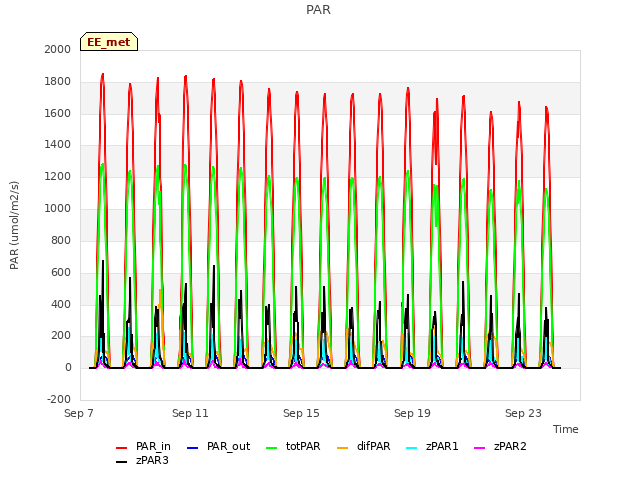Click the EE_met annotation label

109,42
